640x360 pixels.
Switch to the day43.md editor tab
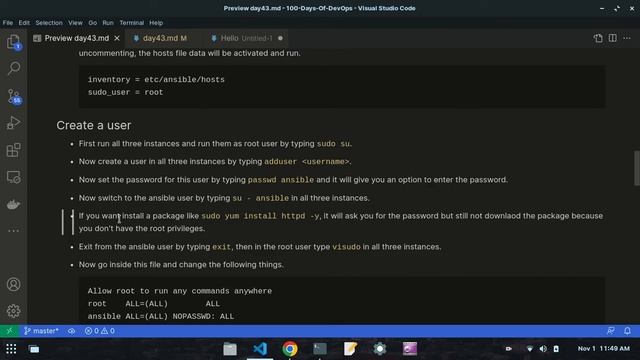point(164,38)
